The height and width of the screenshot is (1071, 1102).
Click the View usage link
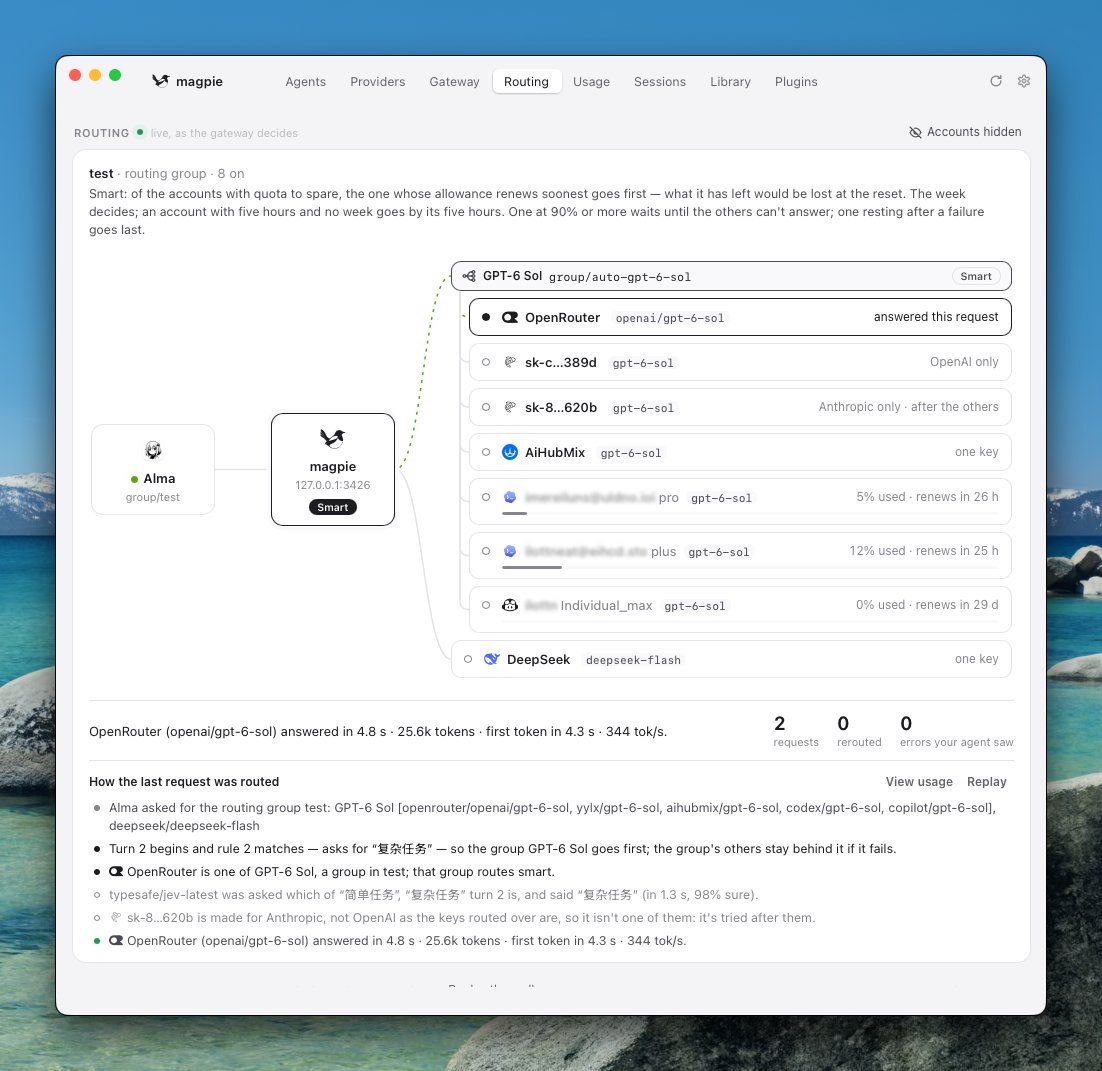click(x=919, y=781)
